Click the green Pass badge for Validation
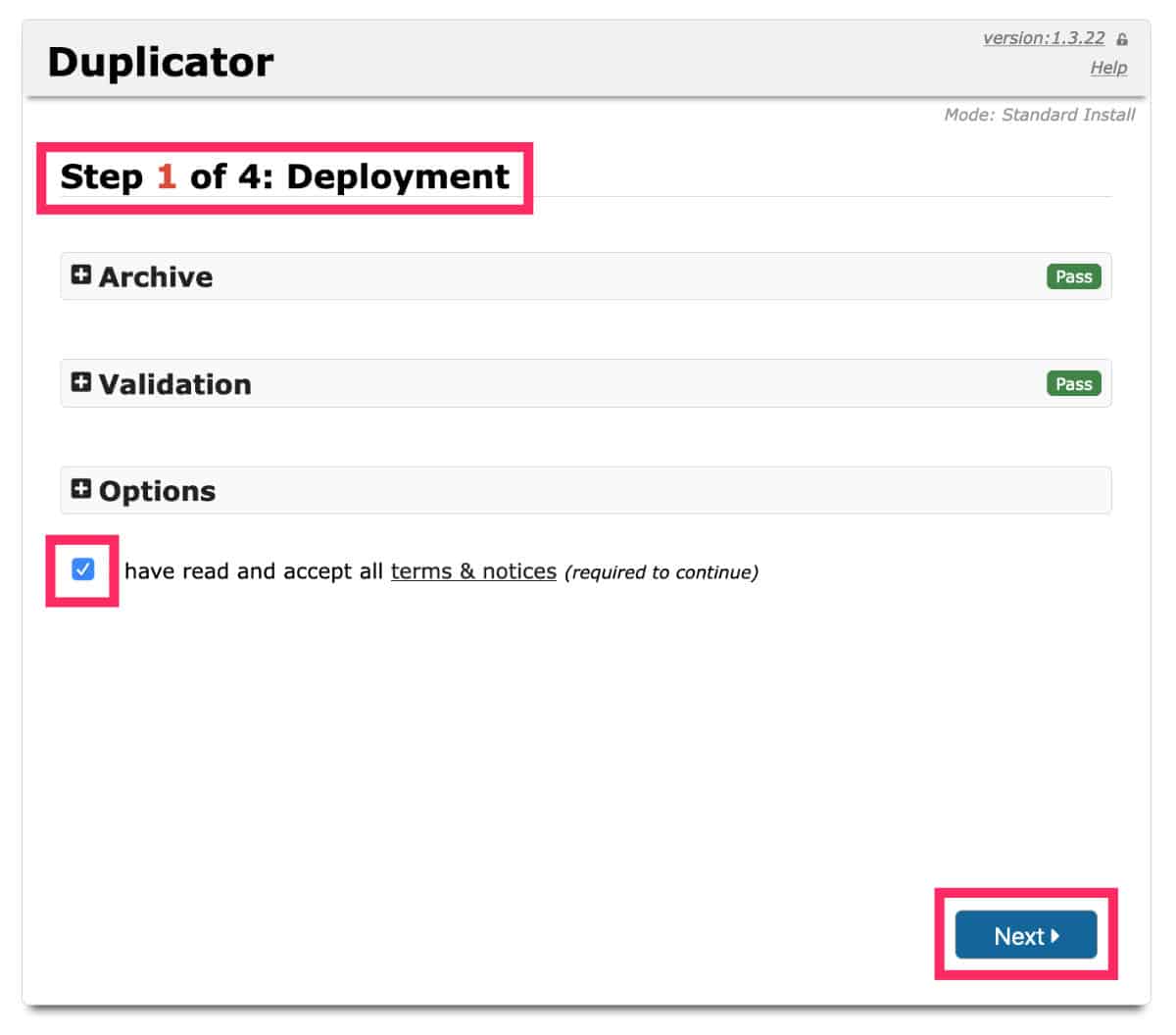The image size is (1176, 1035). click(x=1073, y=383)
